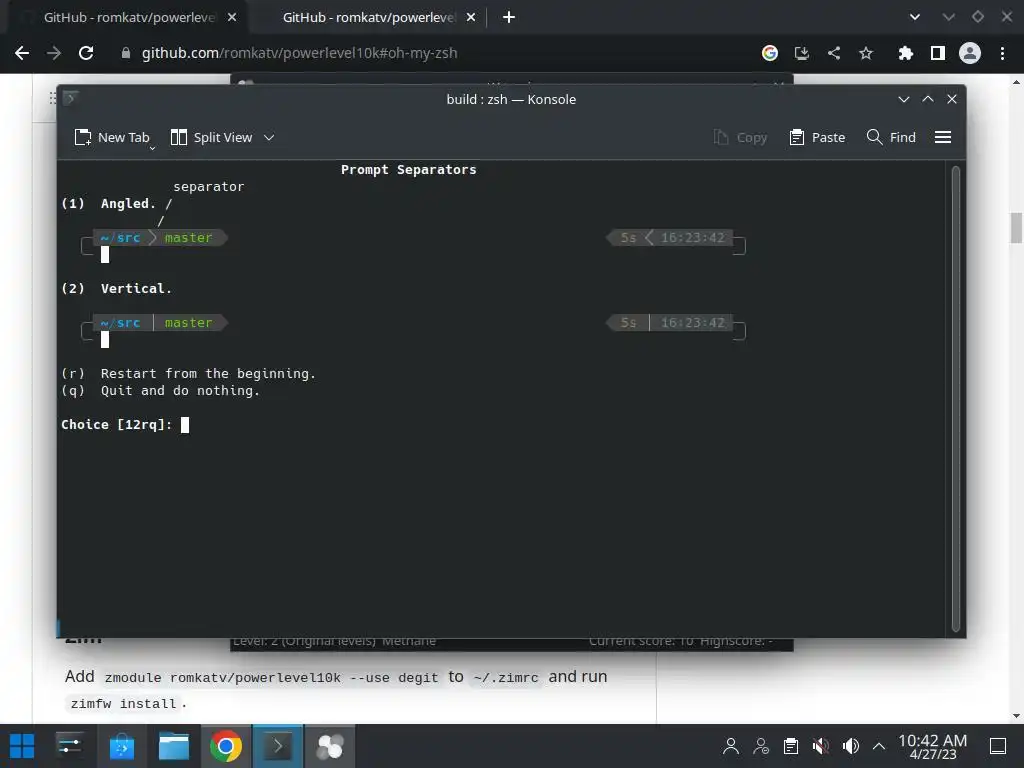Image resolution: width=1024 pixels, height=768 pixels.
Task: Reload the GitHub page
Action: pyautogui.click(x=86, y=53)
